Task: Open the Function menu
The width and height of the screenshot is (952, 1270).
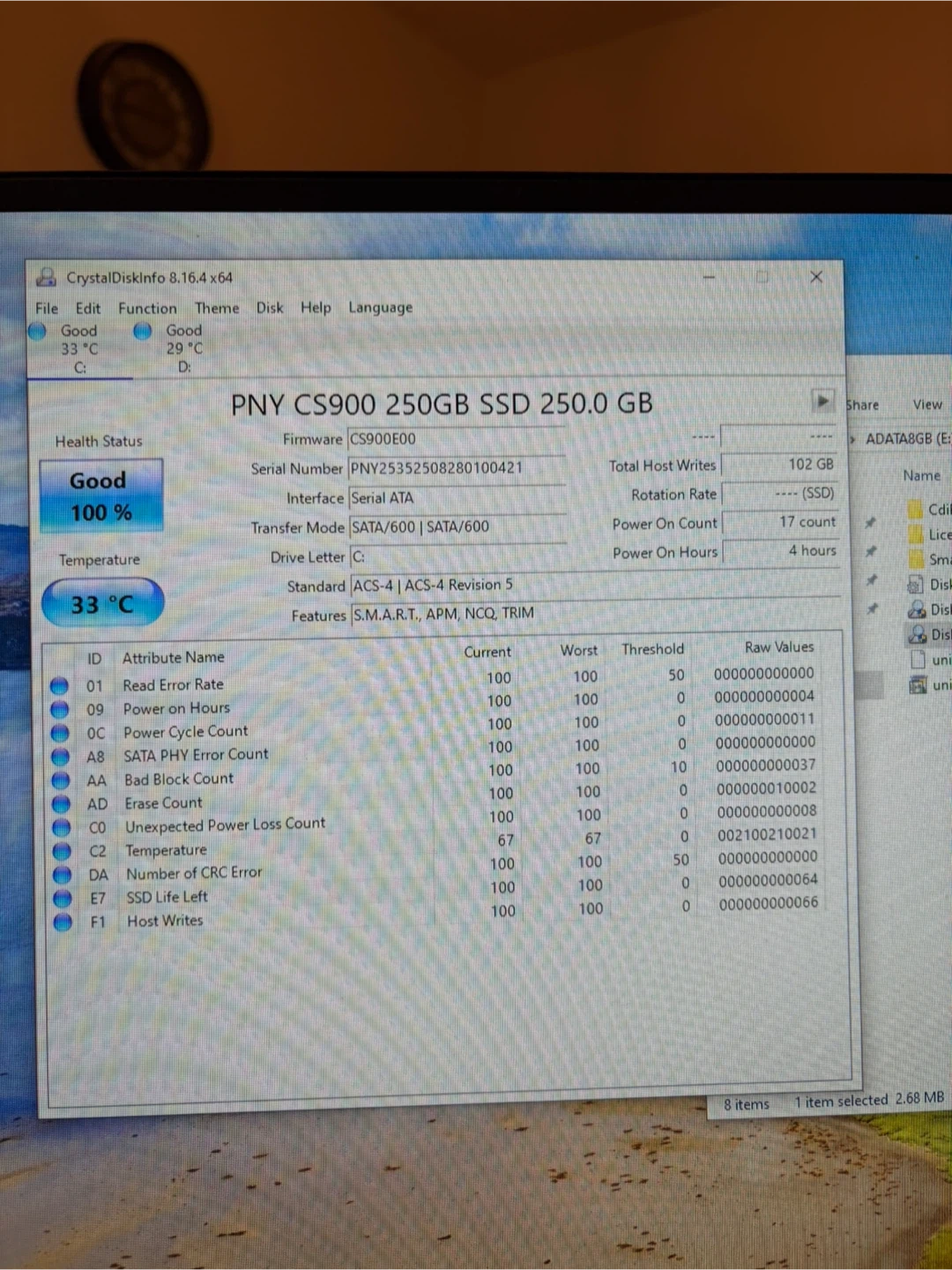Action: [147, 308]
